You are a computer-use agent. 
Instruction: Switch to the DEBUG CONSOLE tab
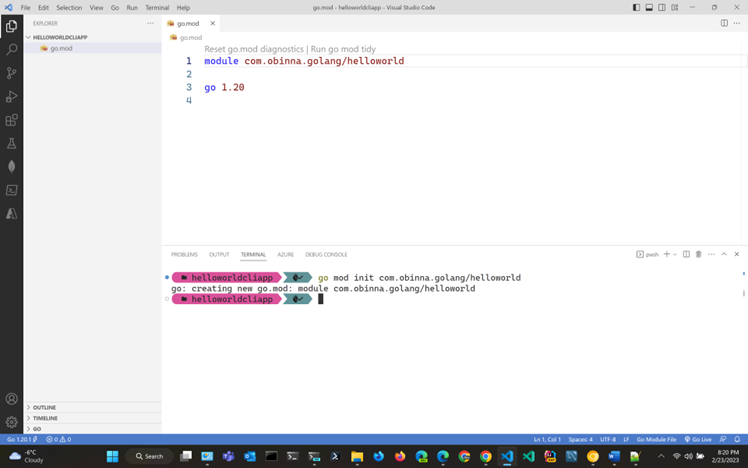pyautogui.click(x=326, y=255)
